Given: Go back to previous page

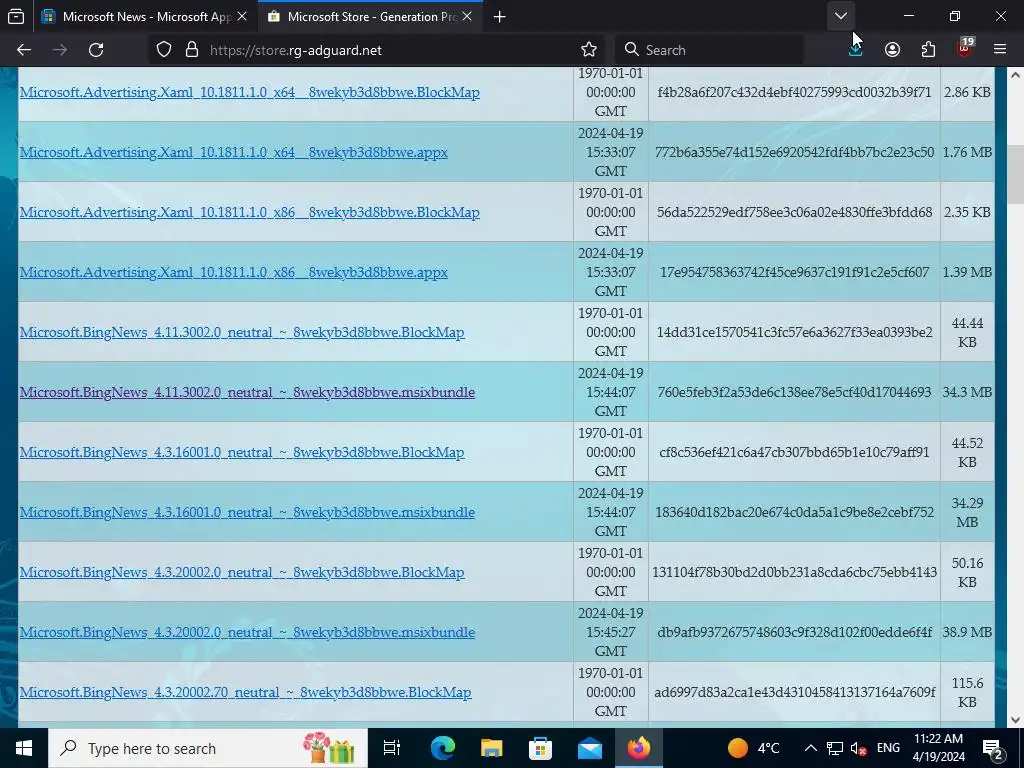Looking at the screenshot, I should click(x=24, y=50).
